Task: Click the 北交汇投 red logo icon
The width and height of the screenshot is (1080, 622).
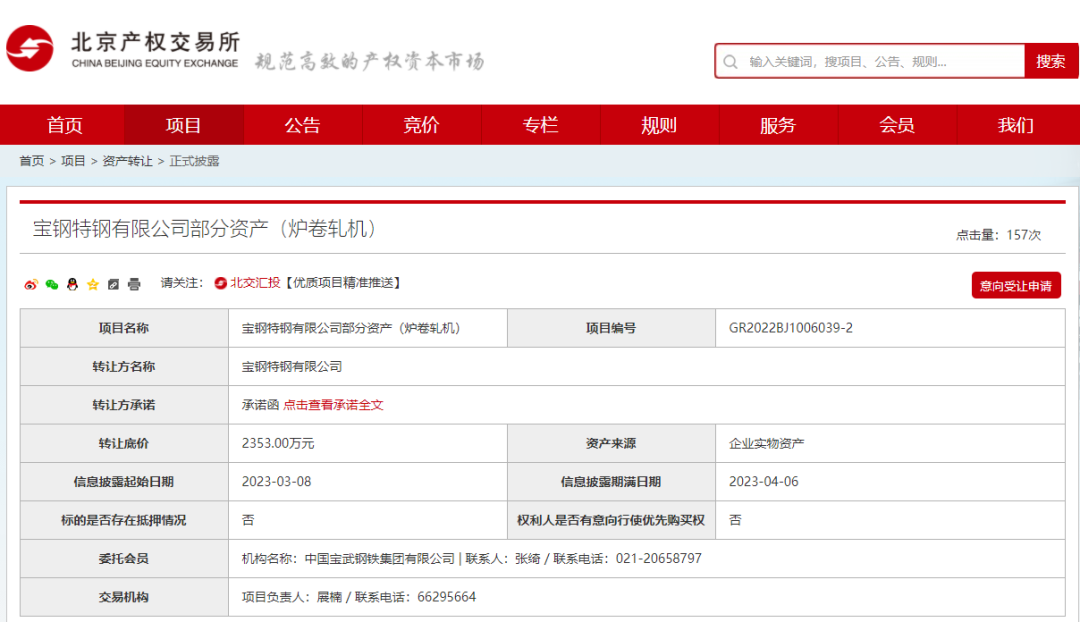Action: coord(220,283)
